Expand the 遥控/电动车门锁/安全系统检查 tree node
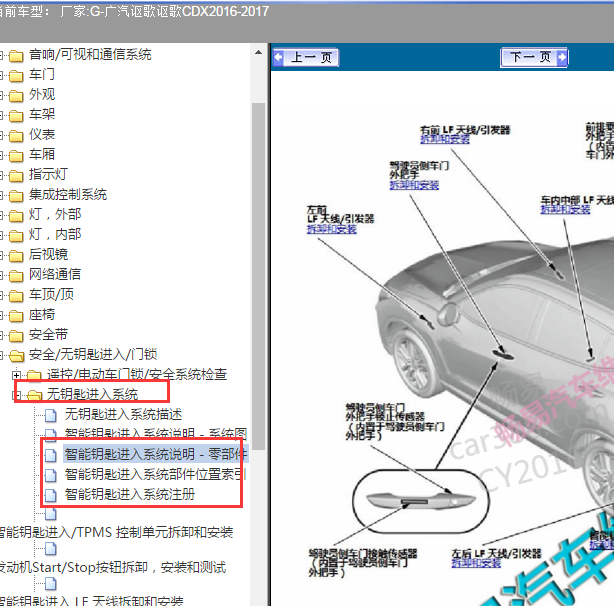The image size is (614, 606). tap(16, 375)
